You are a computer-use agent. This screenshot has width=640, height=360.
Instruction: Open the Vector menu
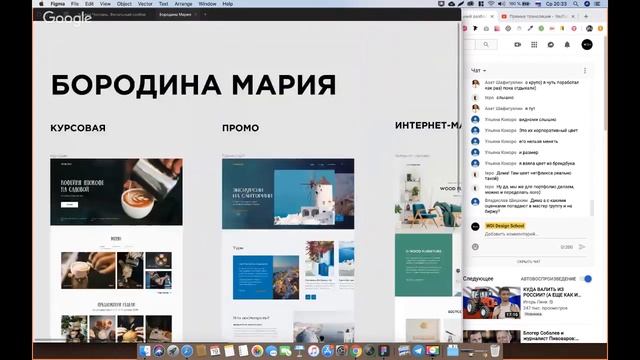tap(145, 4)
